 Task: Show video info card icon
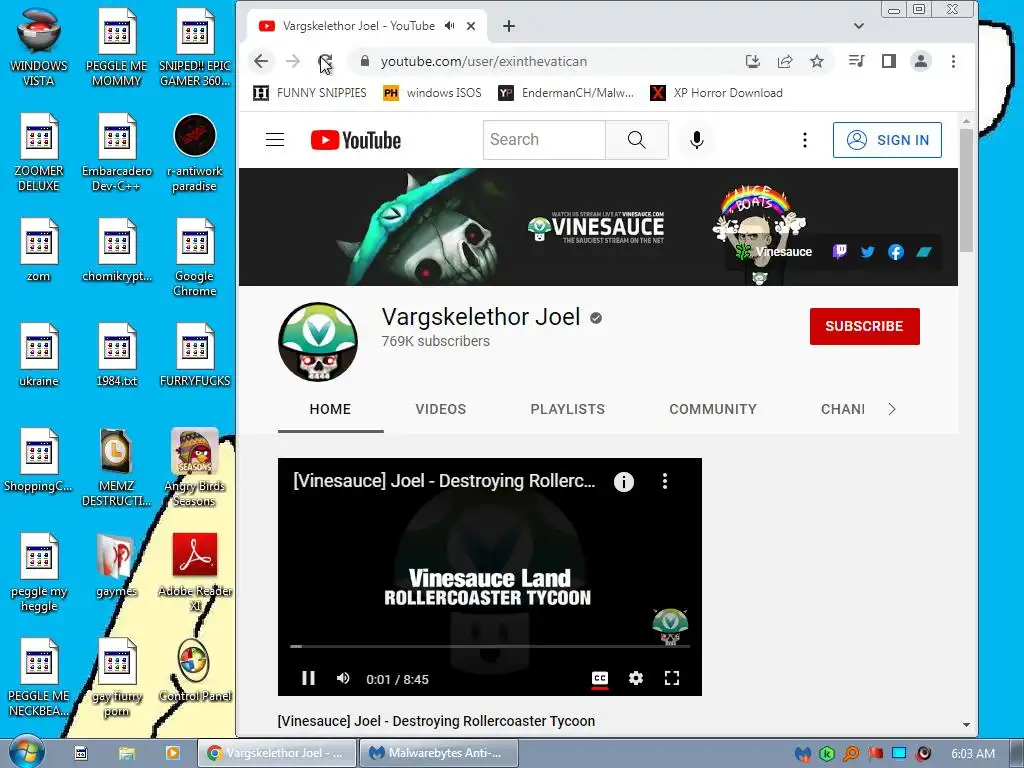point(624,482)
